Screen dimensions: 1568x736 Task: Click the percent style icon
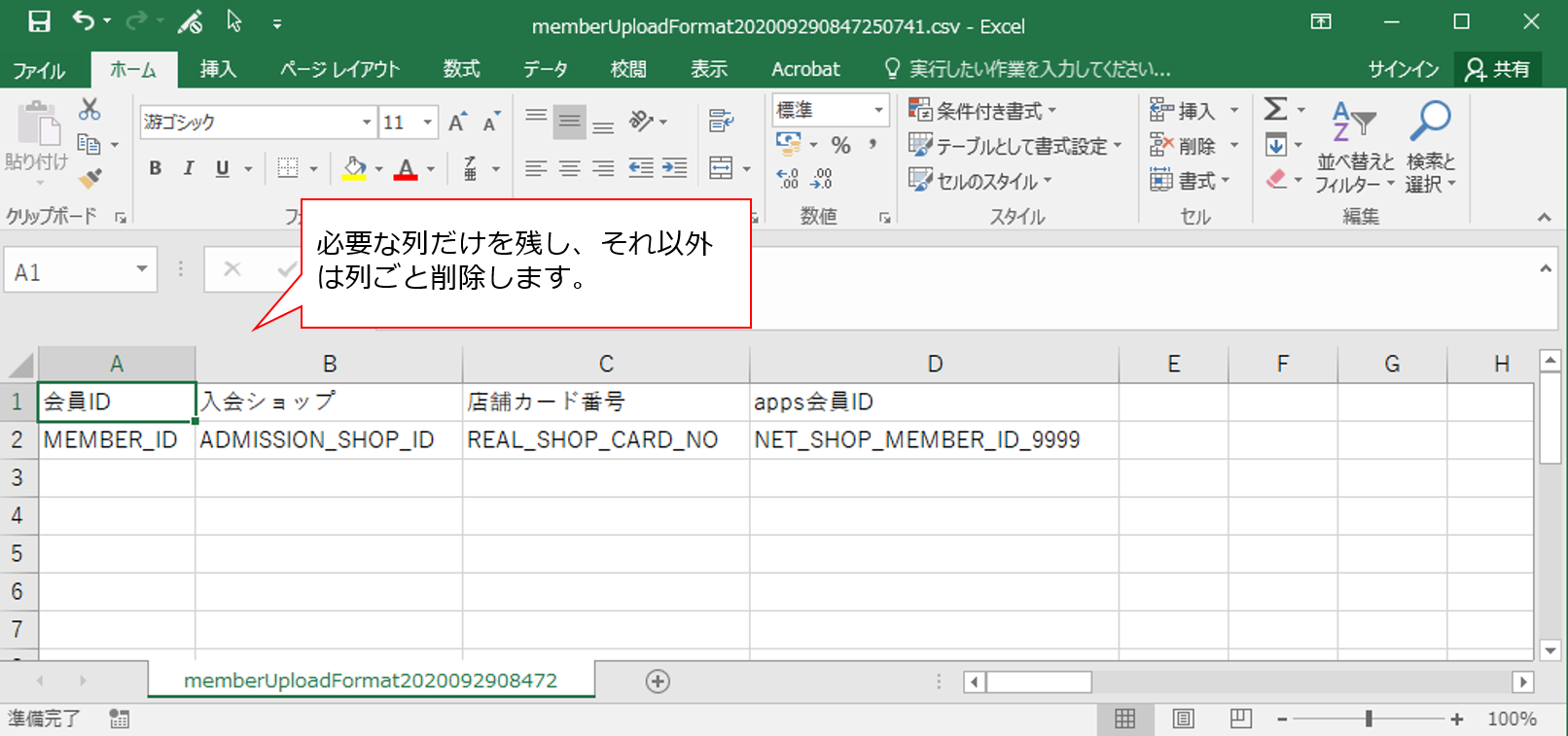(841, 146)
